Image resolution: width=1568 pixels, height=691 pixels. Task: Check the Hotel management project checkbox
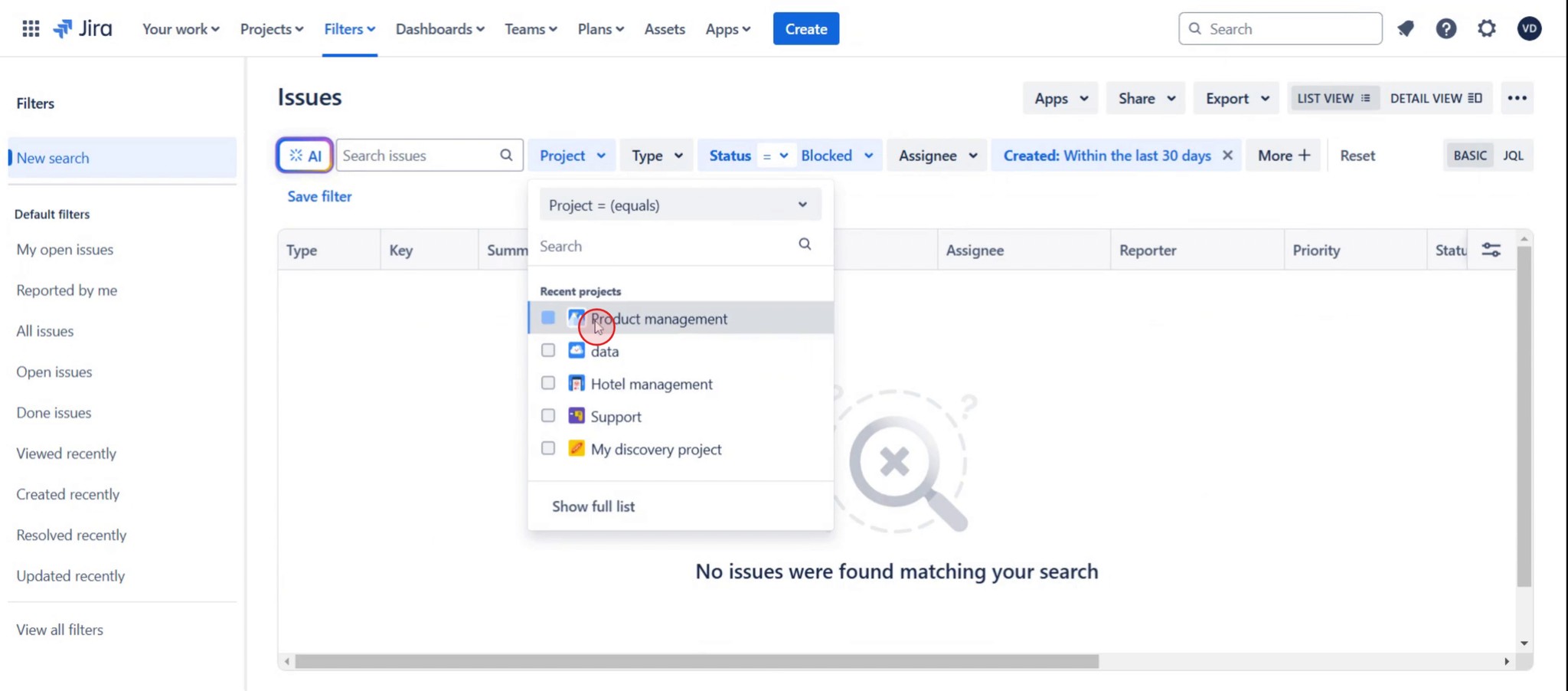547,383
